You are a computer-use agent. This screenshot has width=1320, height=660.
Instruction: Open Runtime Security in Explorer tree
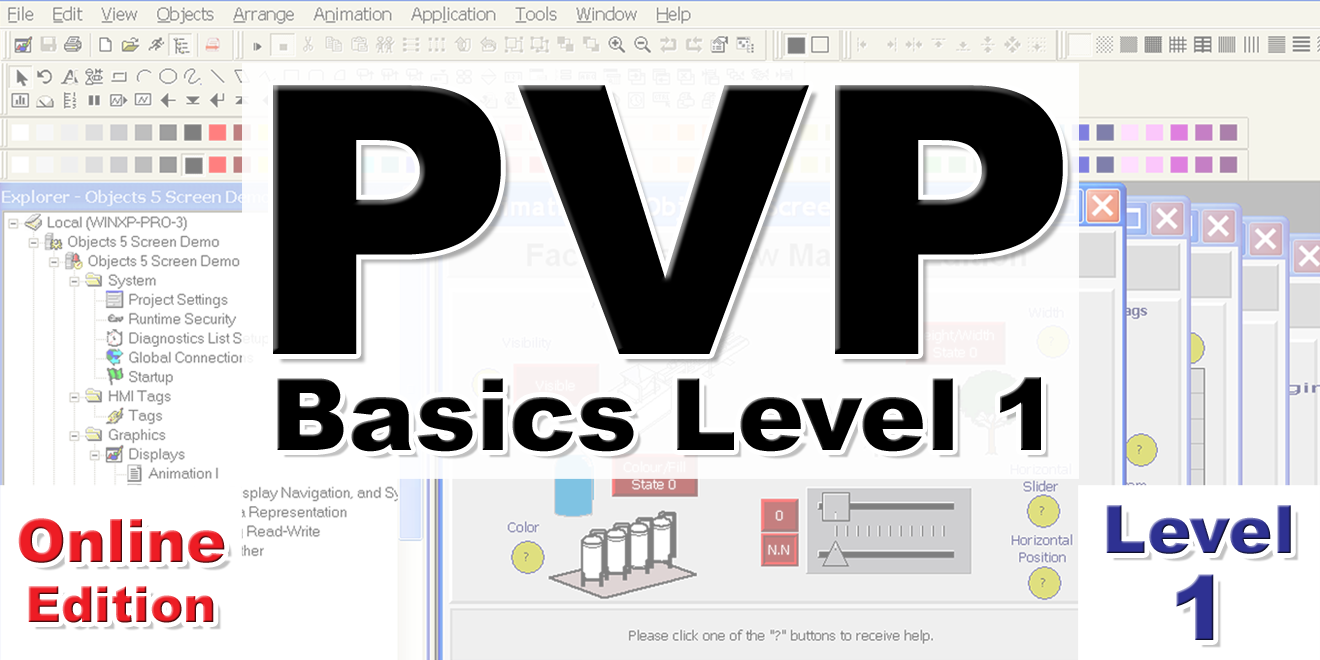[181, 319]
